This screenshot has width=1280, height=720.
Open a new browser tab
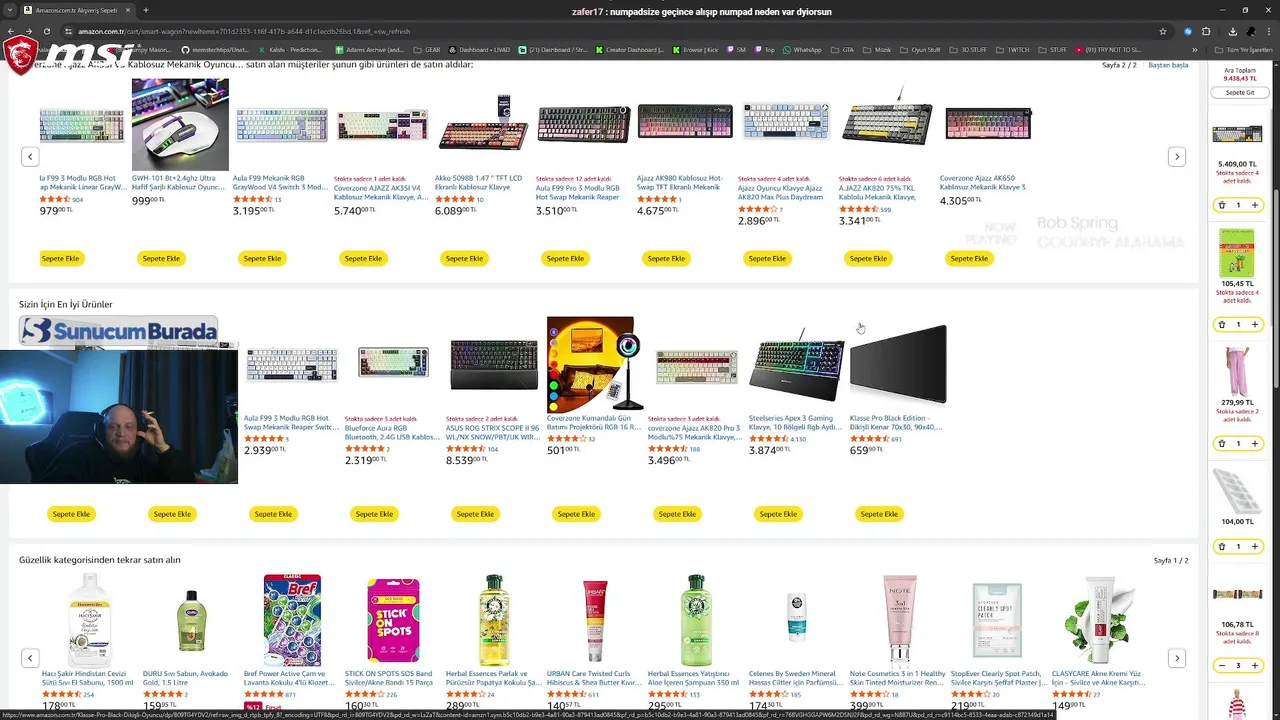146,10
